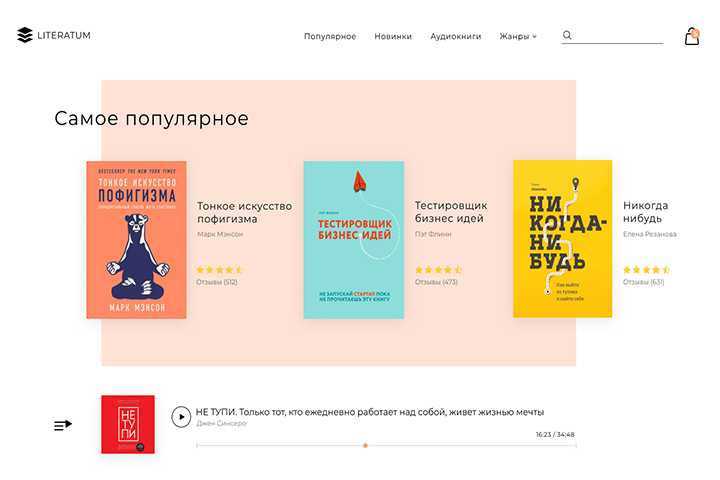Click star rating above Отзывы (631)
The image size is (720, 480).
pyautogui.click(x=646, y=270)
